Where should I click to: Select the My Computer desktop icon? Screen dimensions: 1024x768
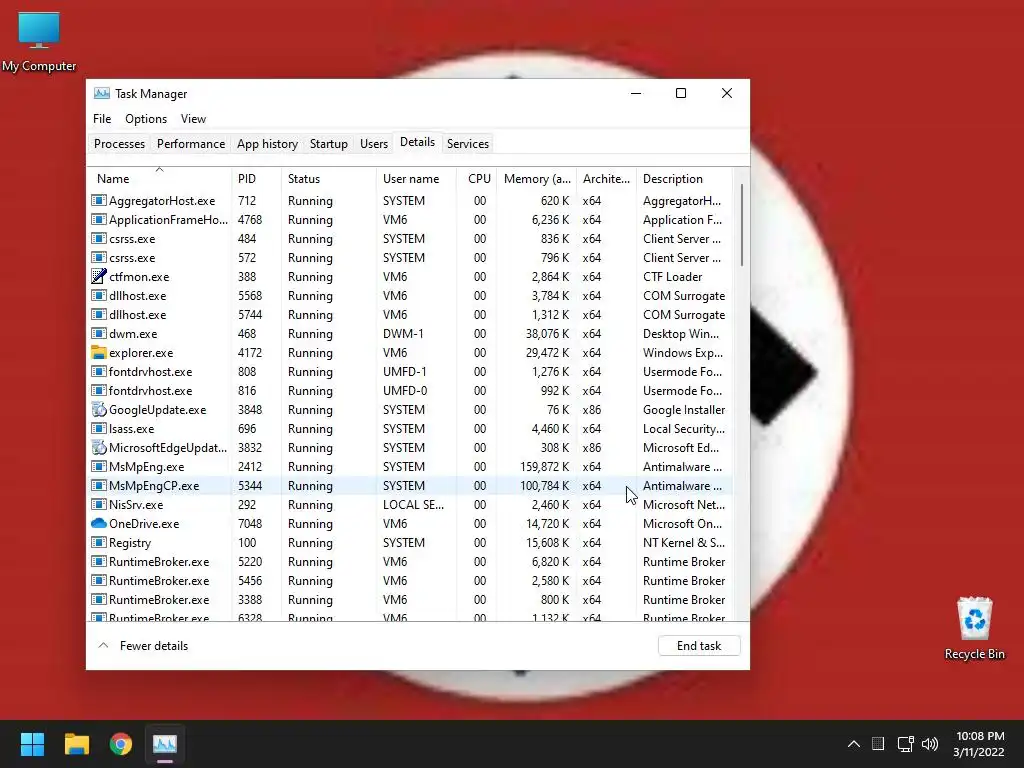pos(39,42)
